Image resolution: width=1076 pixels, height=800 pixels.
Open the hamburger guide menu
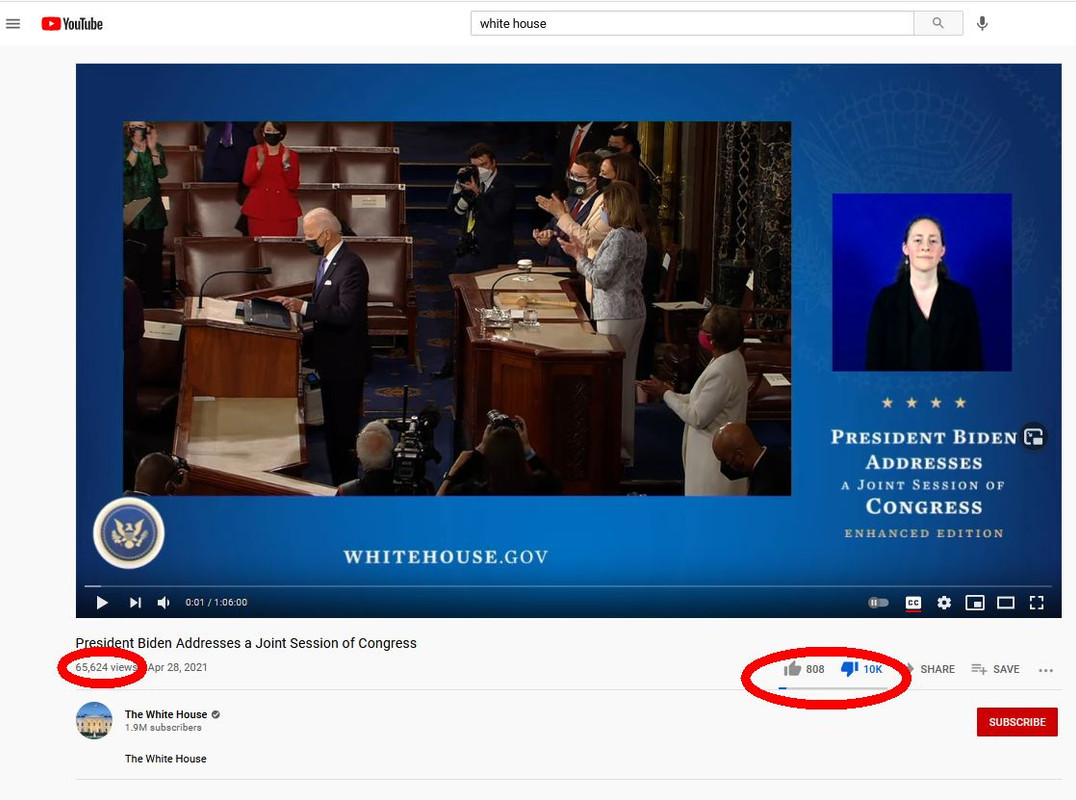13,24
